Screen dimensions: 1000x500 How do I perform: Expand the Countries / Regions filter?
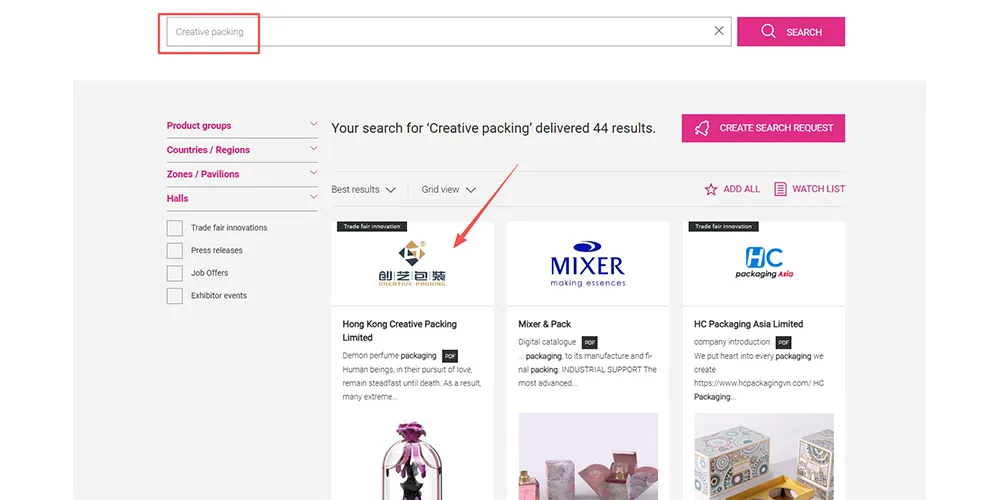(241, 150)
